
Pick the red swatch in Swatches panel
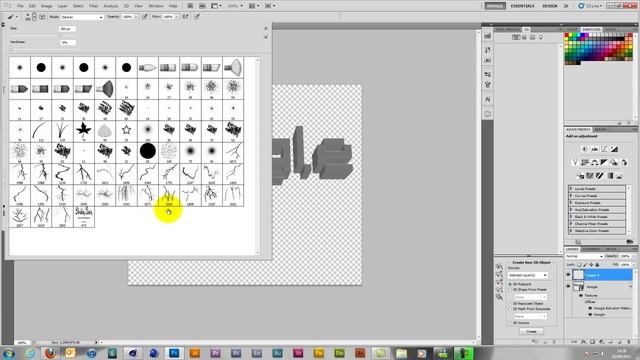point(567,36)
